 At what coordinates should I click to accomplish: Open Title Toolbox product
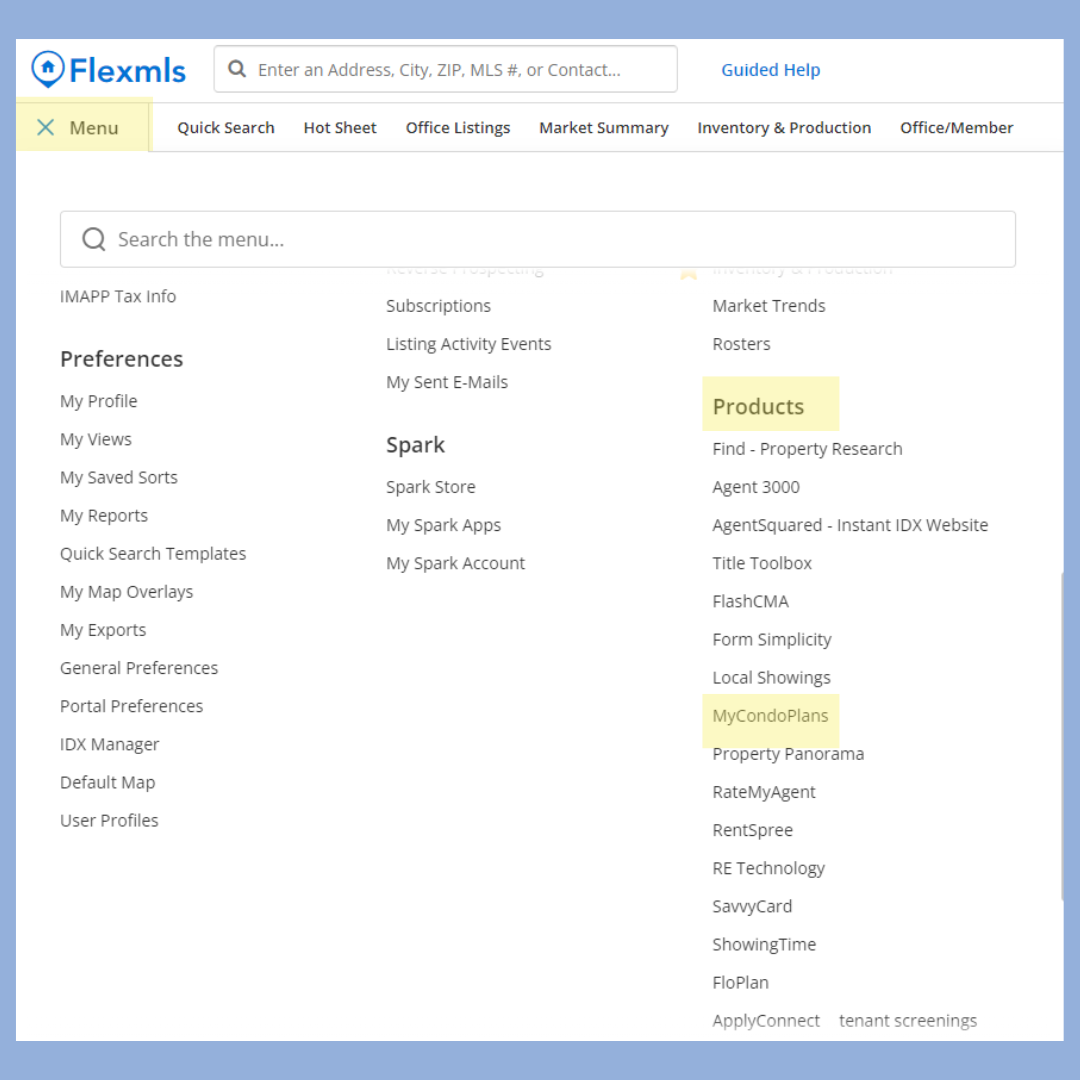(x=762, y=563)
